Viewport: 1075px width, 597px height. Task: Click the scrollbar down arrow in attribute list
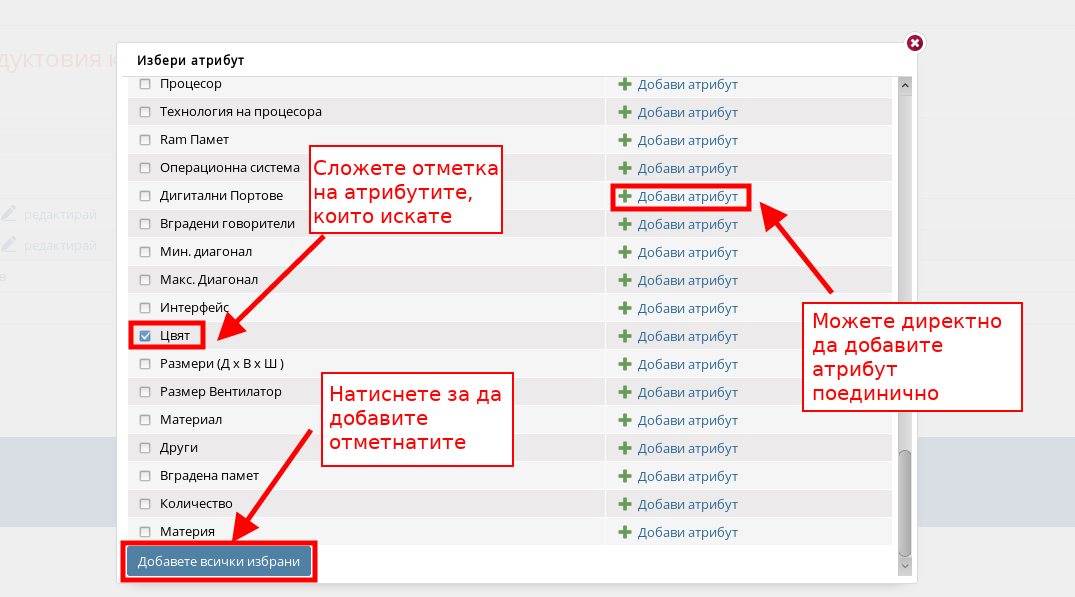pyautogui.click(x=905, y=566)
